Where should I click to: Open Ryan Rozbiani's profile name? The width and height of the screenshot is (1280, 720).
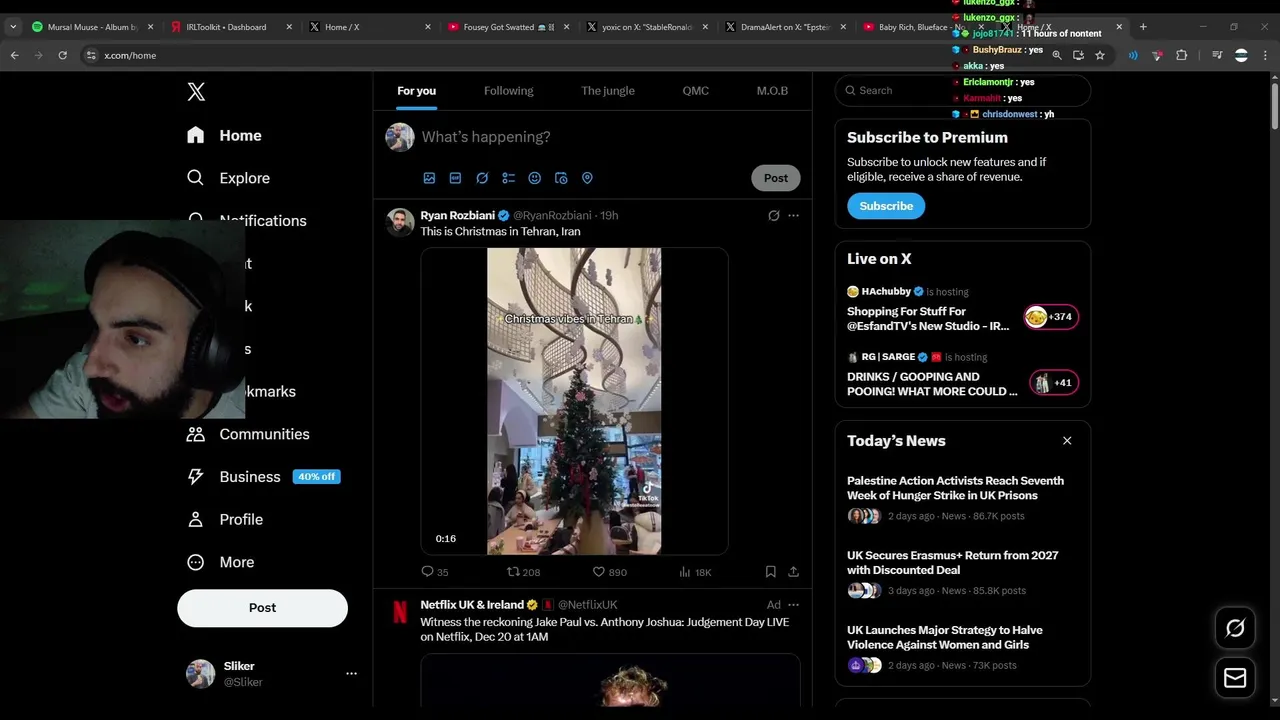[x=458, y=216]
